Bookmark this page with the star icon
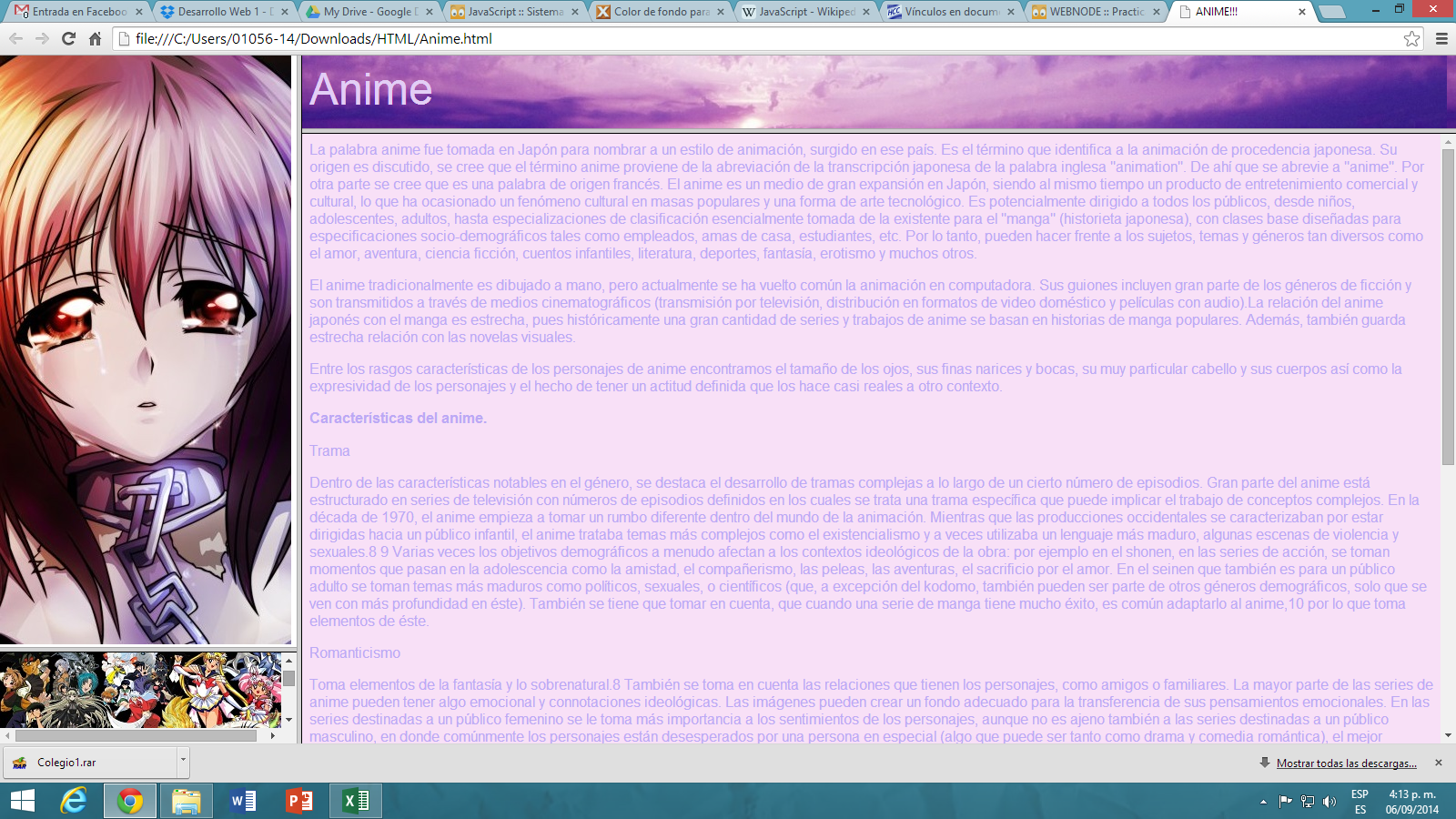Image resolution: width=1456 pixels, height=819 pixels. (x=1411, y=38)
